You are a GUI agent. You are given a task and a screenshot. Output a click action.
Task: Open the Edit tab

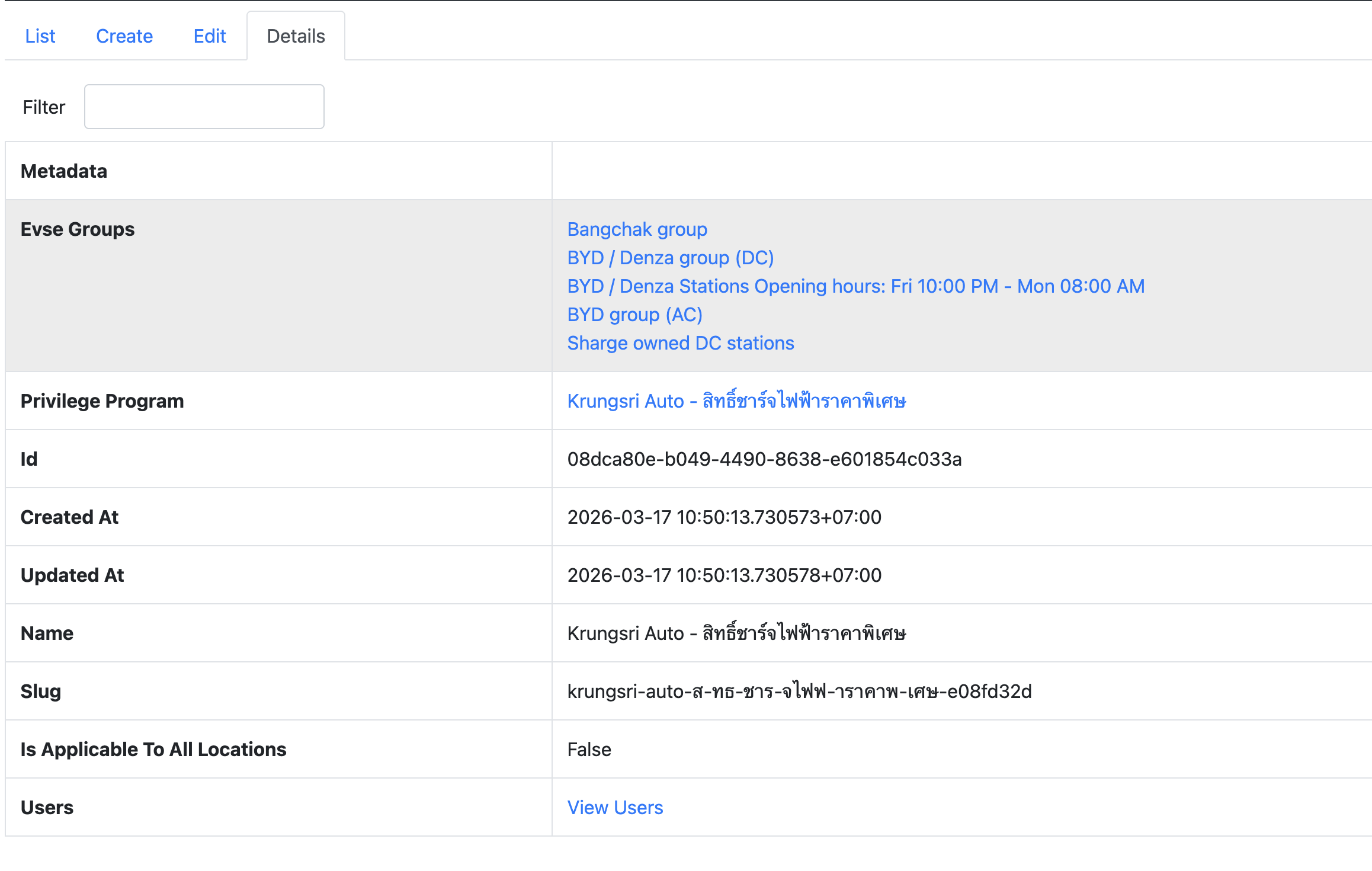click(x=210, y=36)
